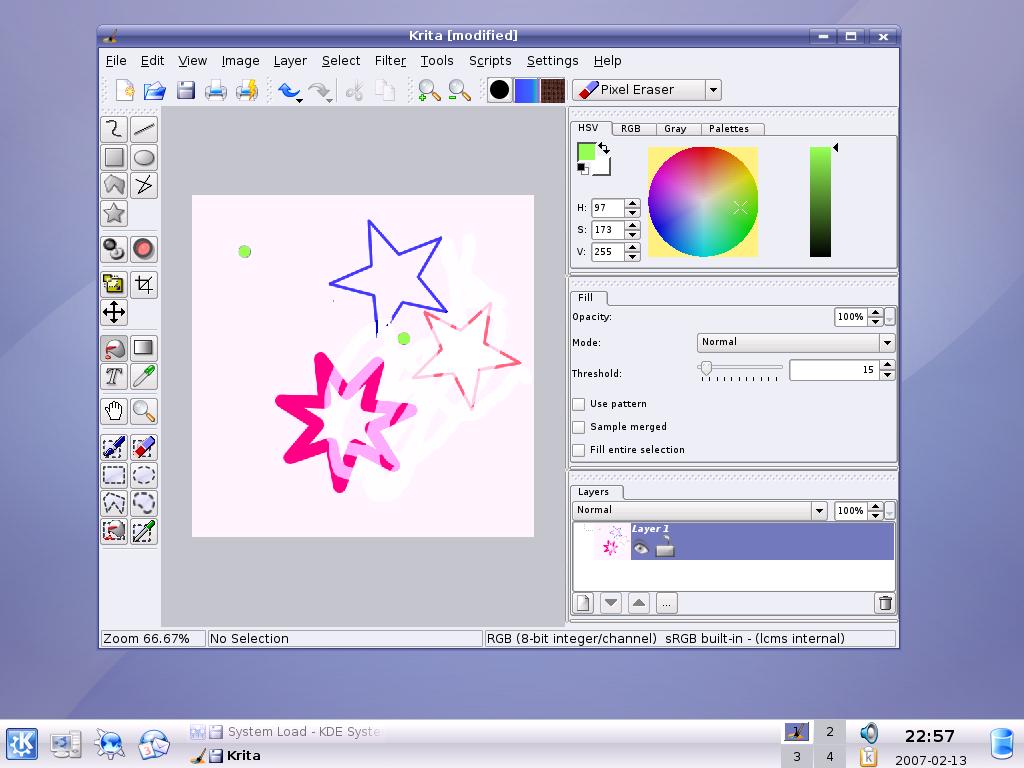
Task: Open Fill opacity slider popup arrow
Action: tap(890, 317)
